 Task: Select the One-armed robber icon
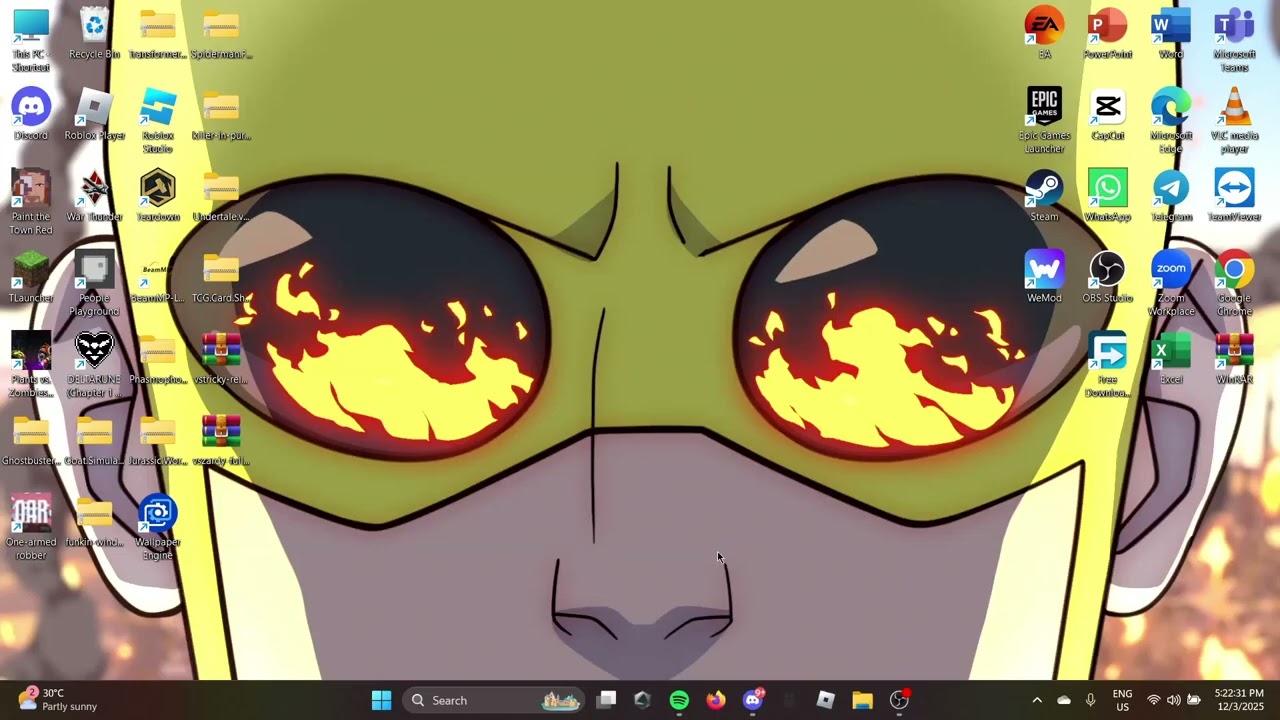[31, 527]
